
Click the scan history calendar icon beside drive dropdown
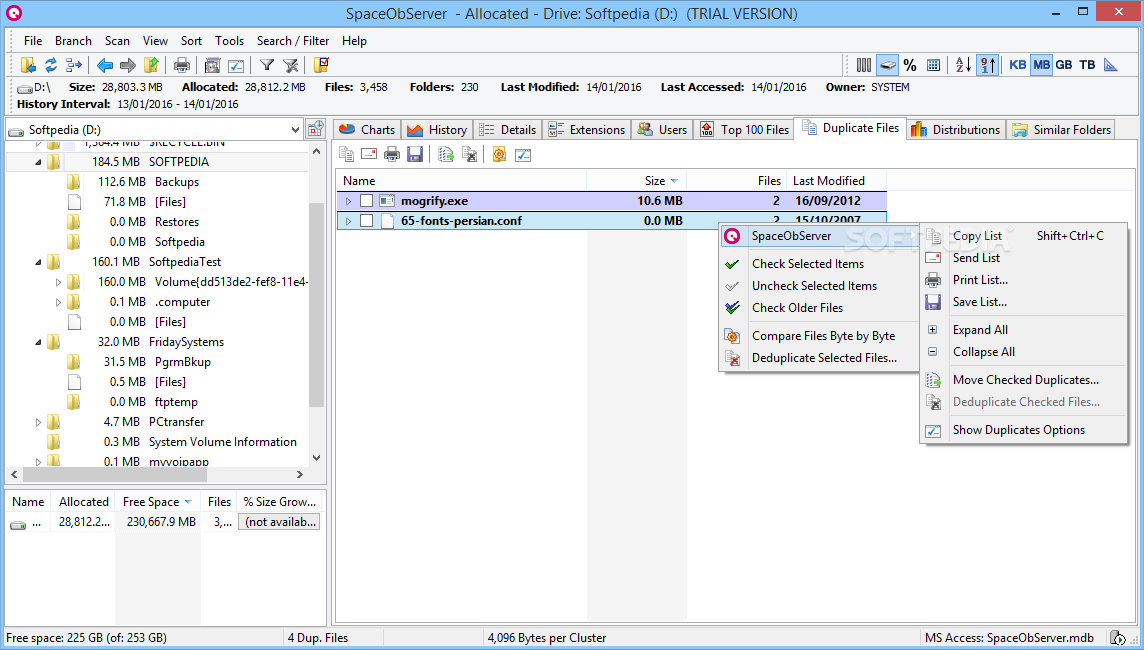coord(315,129)
